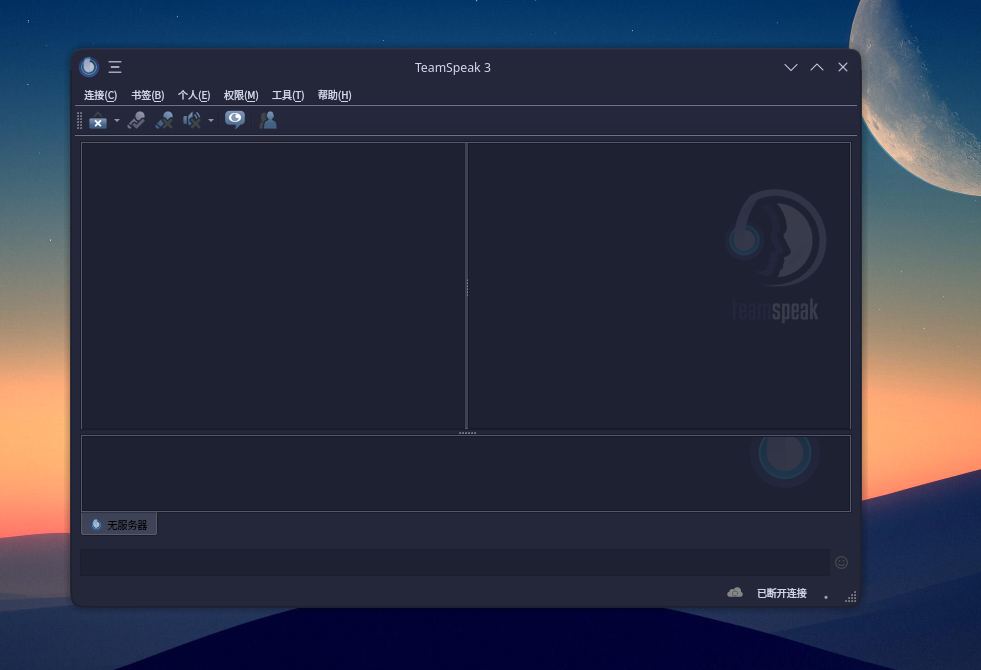Open the 工具 menu
Image resolution: width=981 pixels, height=670 pixels.
287,95
